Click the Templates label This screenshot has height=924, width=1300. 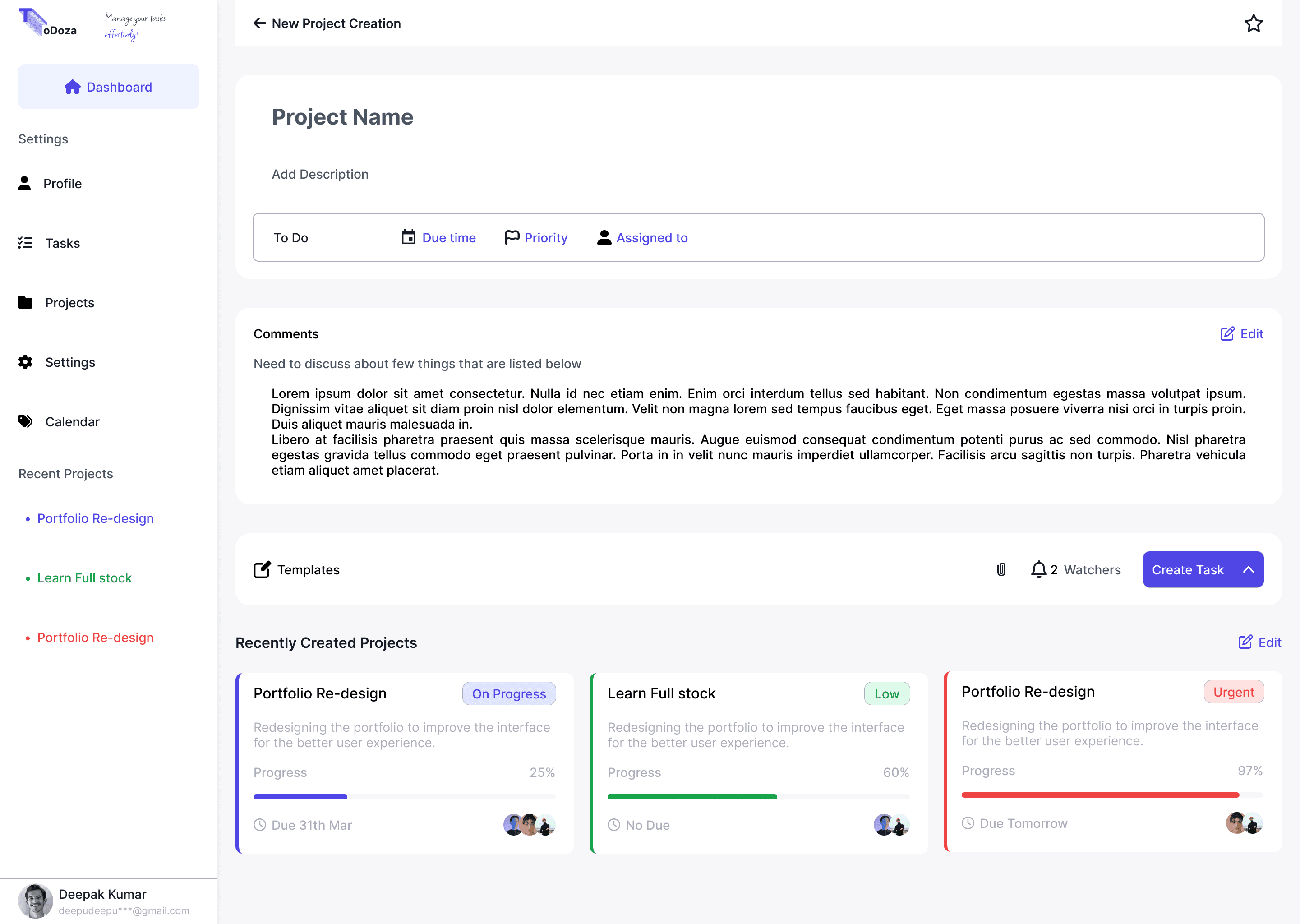tap(309, 569)
